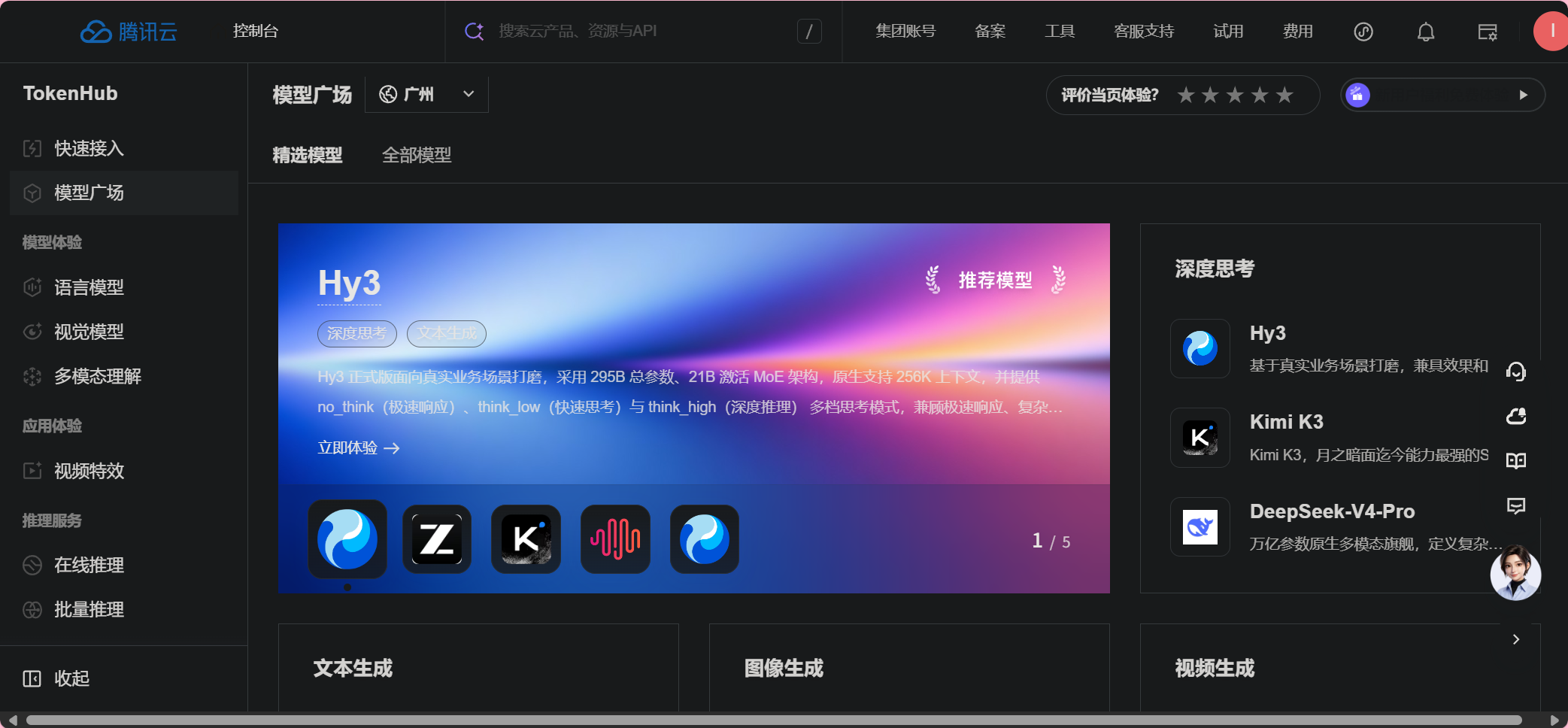Open the red user avatar menu
Screen dimensions: 1568x728
(x=1551, y=32)
